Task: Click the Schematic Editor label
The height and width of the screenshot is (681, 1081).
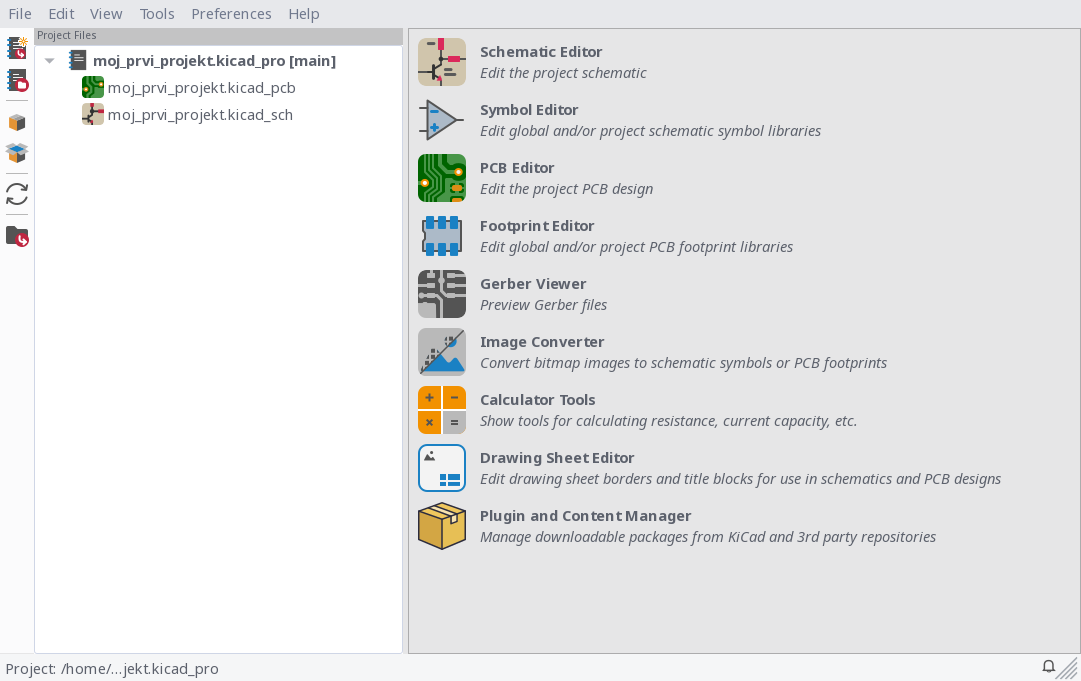Action: [541, 52]
